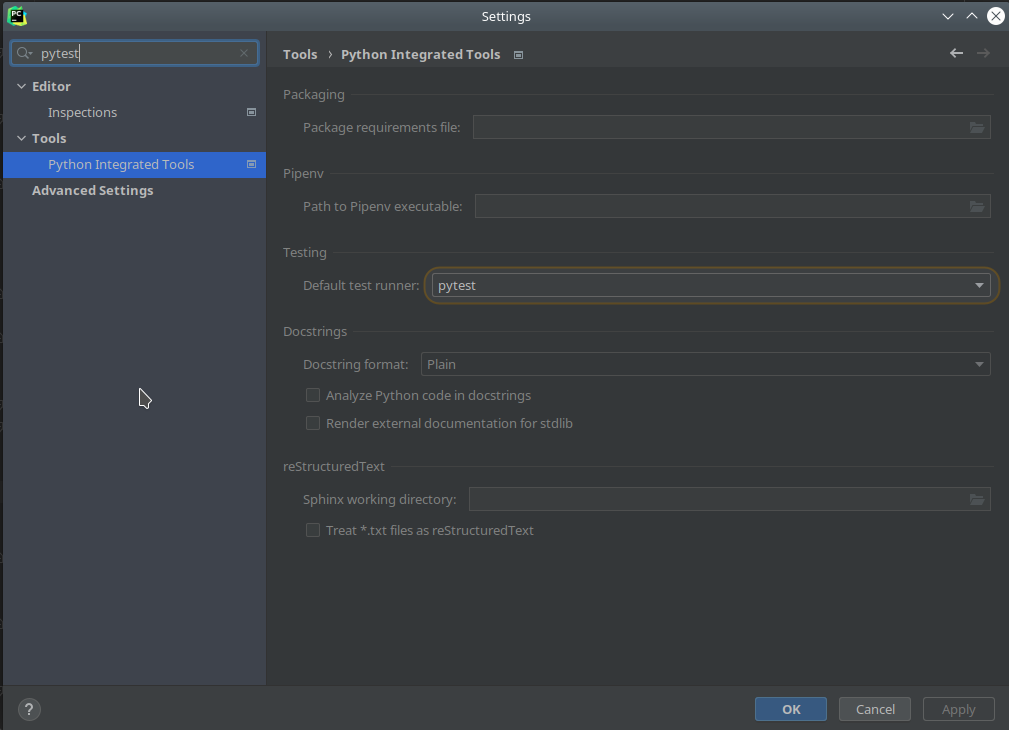Viewport: 1009px width, 730px height.
Task: Browse for Sphinx working directory
Action: click(x=977, y=500)
